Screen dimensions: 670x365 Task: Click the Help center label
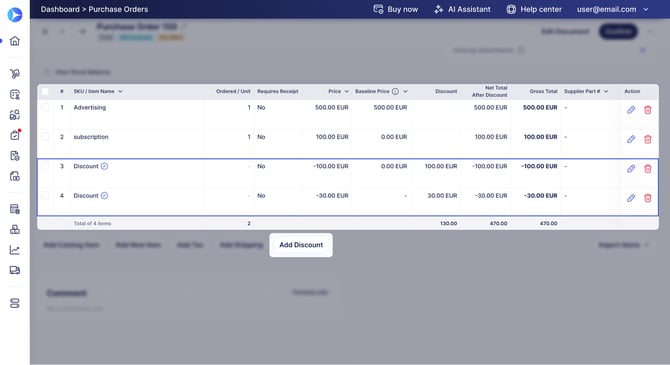coord(541,9)
